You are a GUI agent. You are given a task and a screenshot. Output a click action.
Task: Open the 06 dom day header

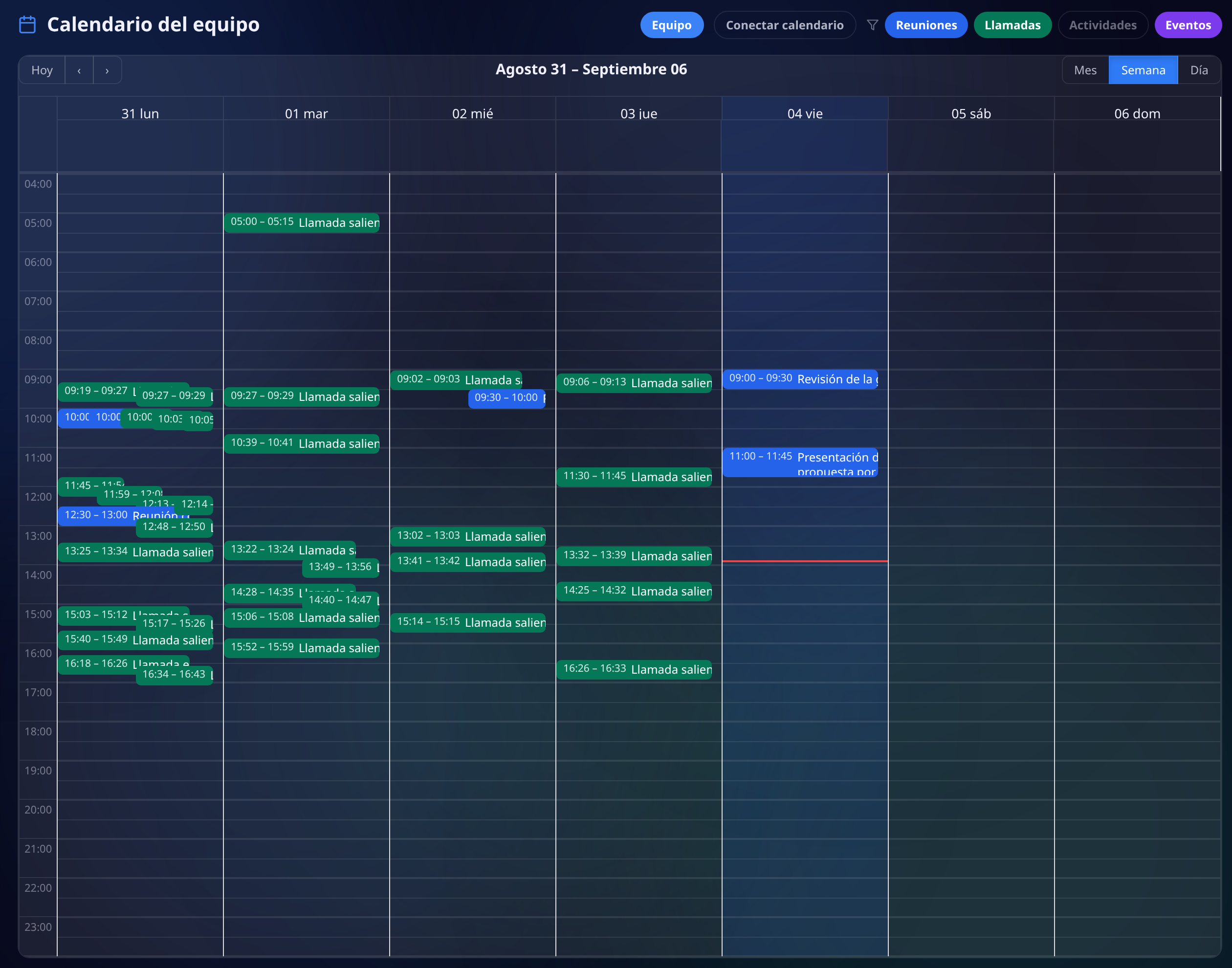(x=1137, y=113)
